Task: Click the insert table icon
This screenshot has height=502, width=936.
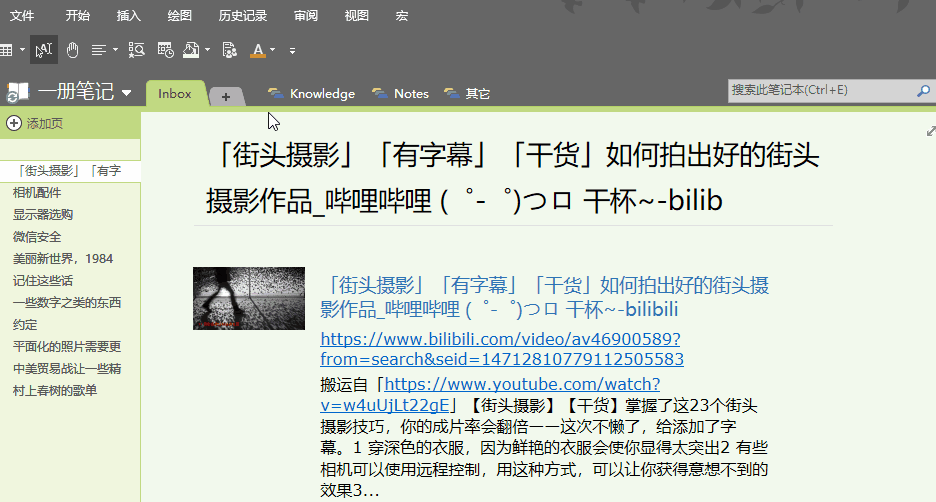Action: pos(6,50)
